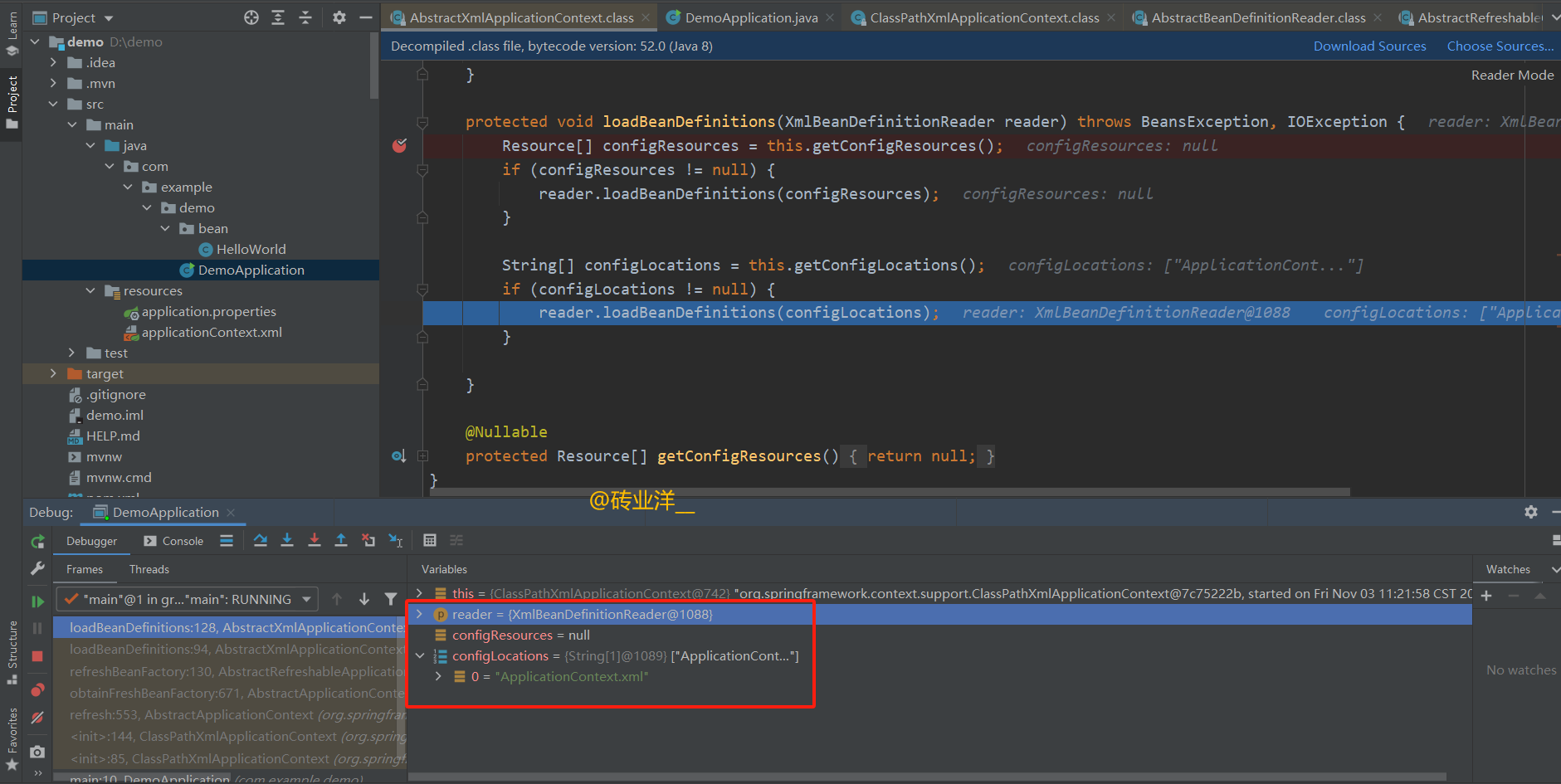The height and width of the screenshot is (784, 1561).
Task: Open the Threads tab
Action: coord(149,569)
